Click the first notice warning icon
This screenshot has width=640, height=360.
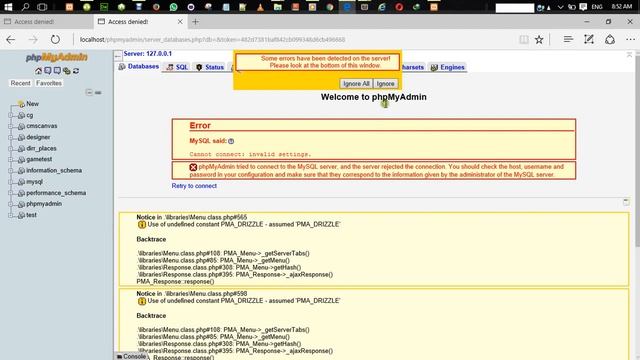click(142, 224)
